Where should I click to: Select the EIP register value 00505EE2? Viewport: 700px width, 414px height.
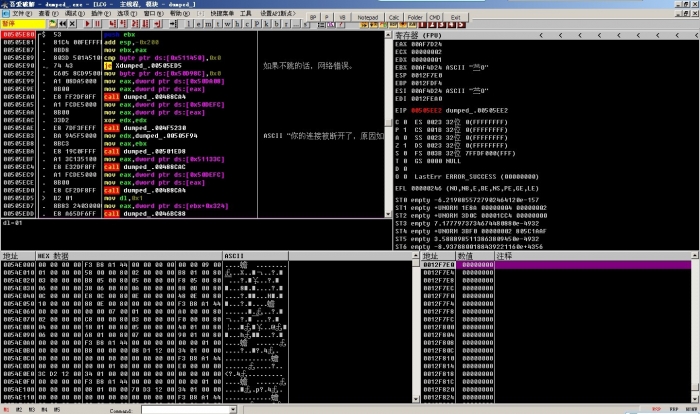click(x=426, y=110)
